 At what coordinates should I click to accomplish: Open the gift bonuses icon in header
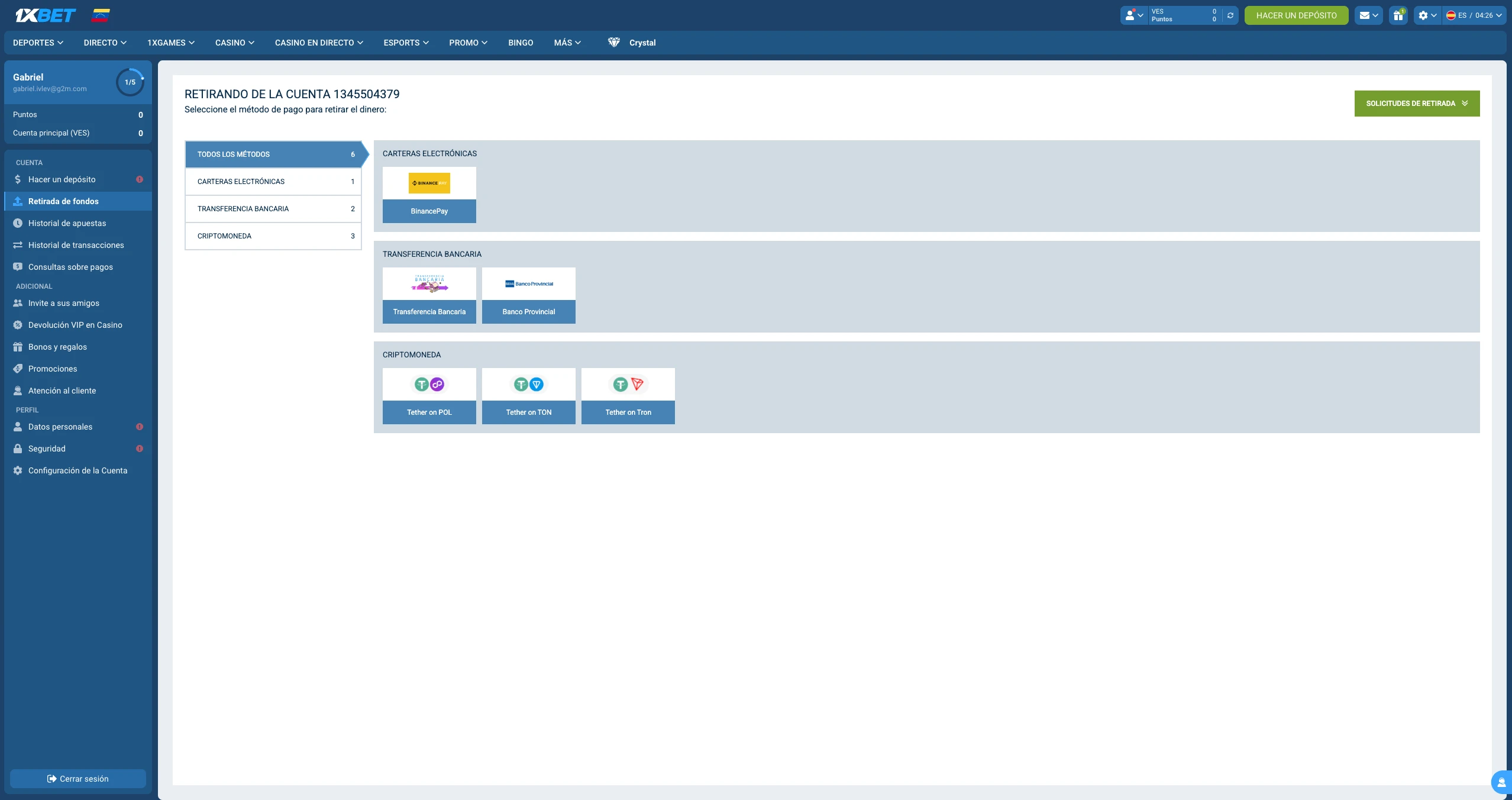click(1398, 15)
